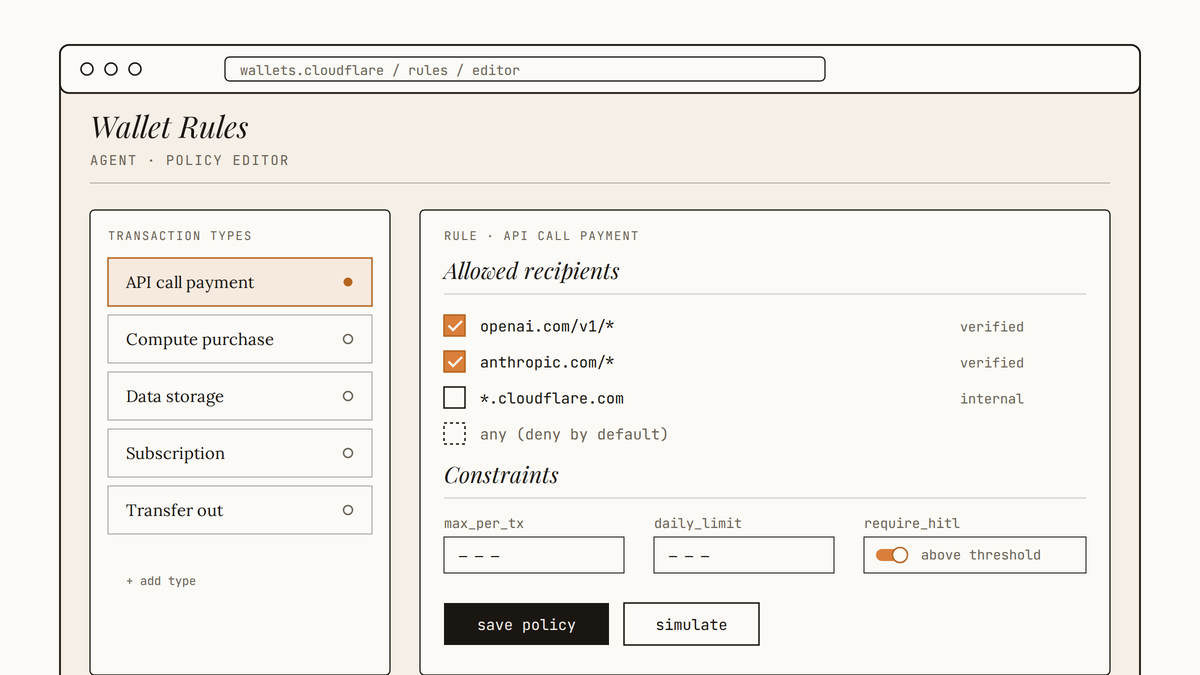Click the first window control circle
This screenshot has width=1200, height=675.
pyautogui.click(x=87, y=69)
